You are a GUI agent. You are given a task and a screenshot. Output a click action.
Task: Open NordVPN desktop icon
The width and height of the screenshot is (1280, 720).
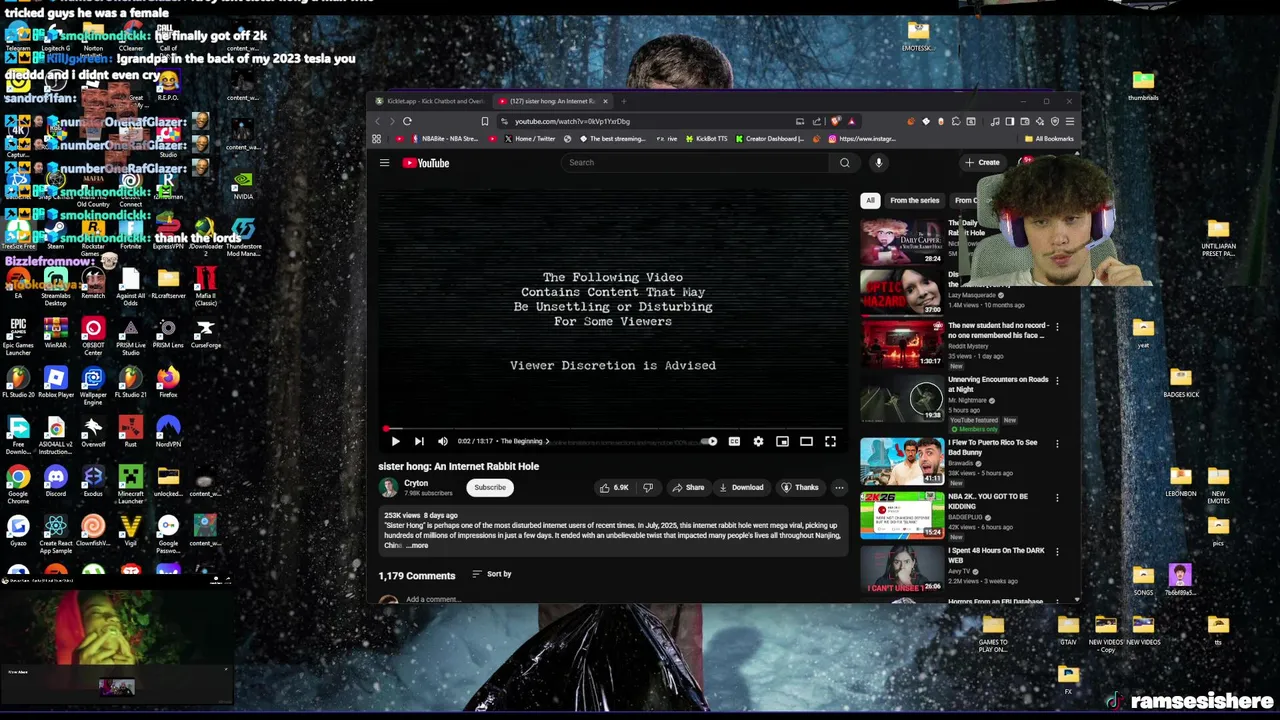click(168, 431)
